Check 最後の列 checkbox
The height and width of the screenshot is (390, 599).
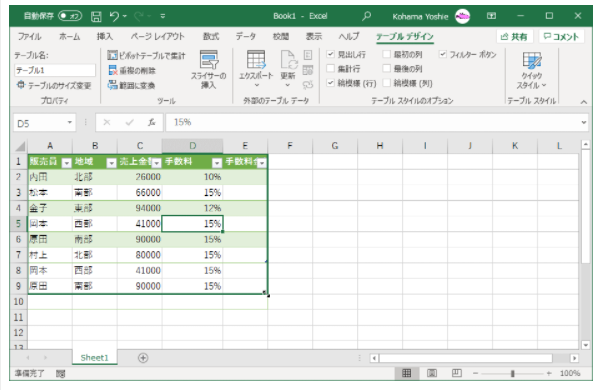coord(387,68)
